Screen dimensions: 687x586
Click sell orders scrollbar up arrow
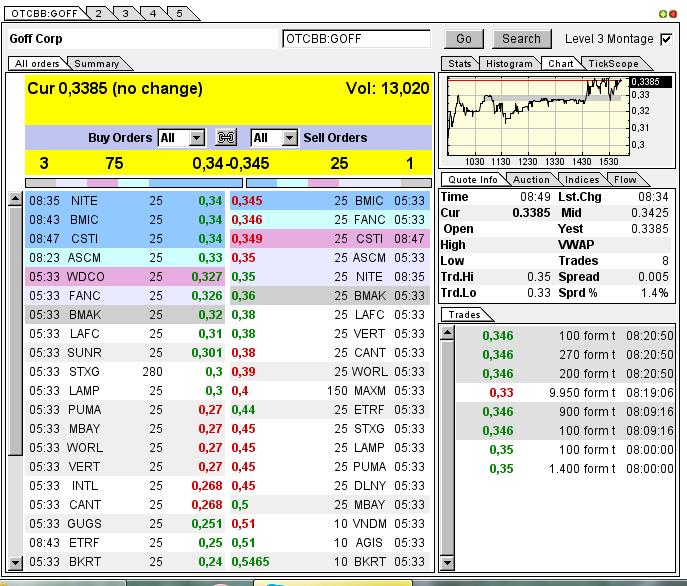tap(447, 332)
